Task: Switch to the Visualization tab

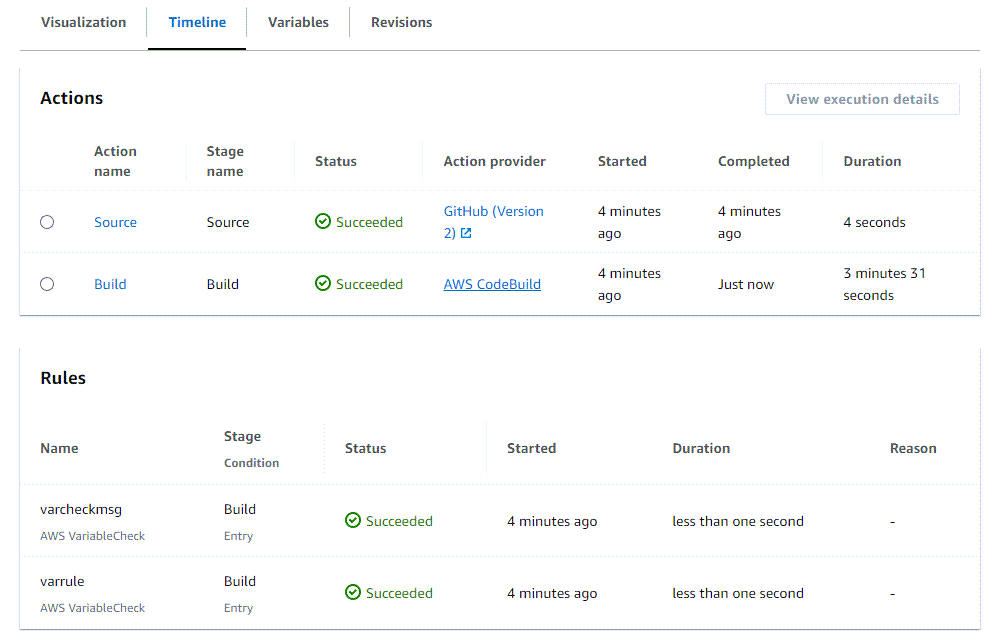Action: point(83,22)
